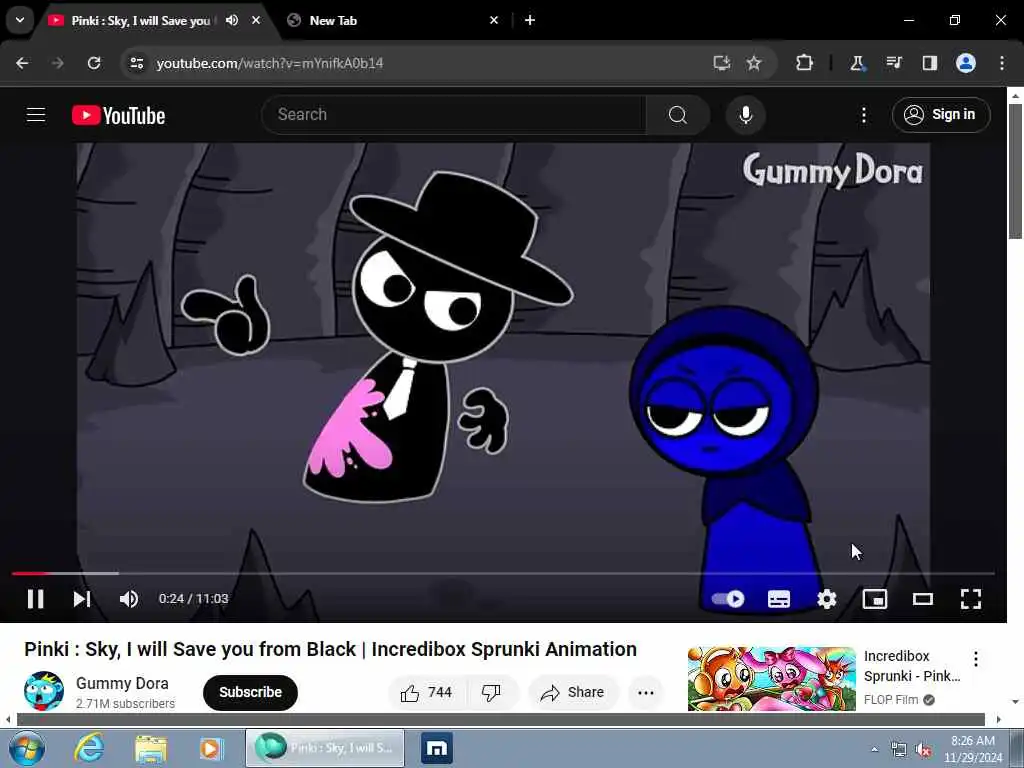
Task: Subscribe to Gummy Dora channel
Action: pos(250,692)
